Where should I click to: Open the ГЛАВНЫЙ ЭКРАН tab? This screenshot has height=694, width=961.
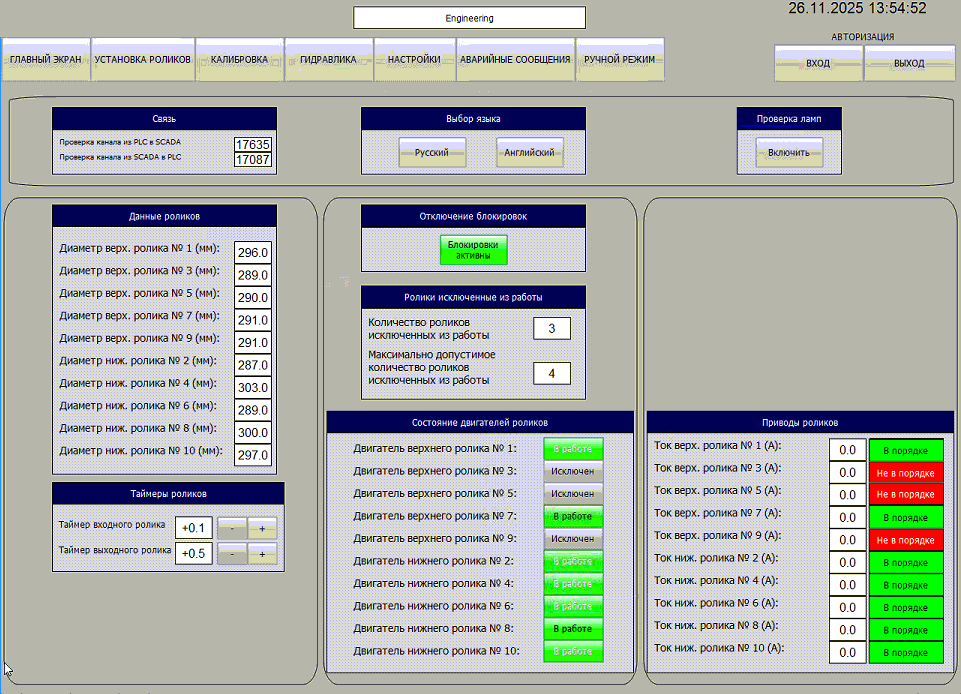click(46, 60)
